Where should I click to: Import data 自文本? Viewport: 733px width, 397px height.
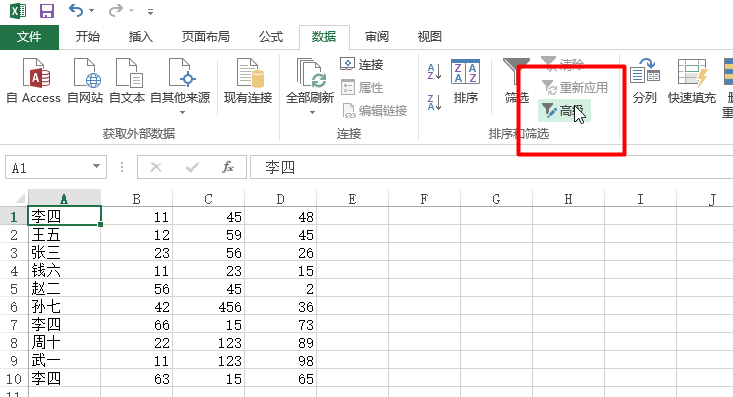[x=127, y=80]
